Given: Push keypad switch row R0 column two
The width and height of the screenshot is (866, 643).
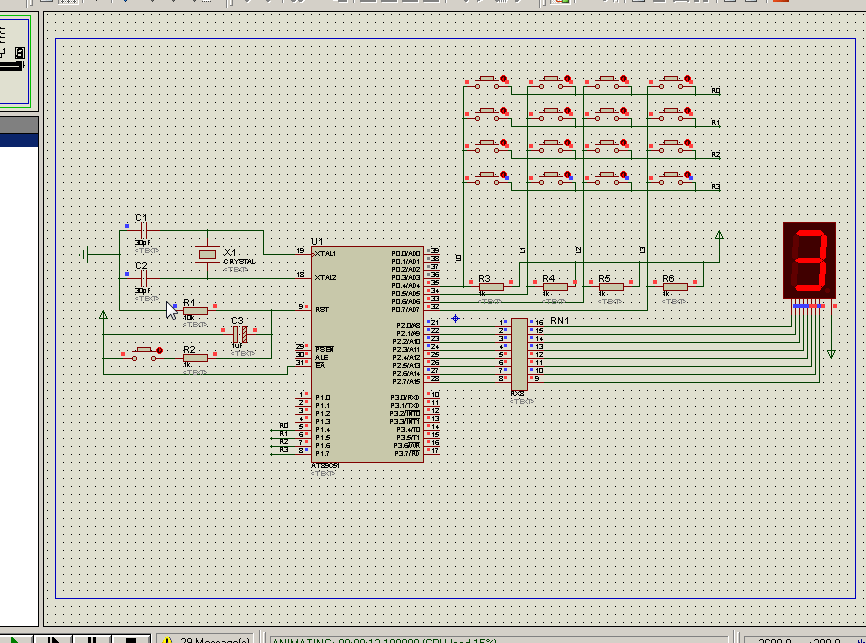Looking at the screenshot, I should point(551,82).
